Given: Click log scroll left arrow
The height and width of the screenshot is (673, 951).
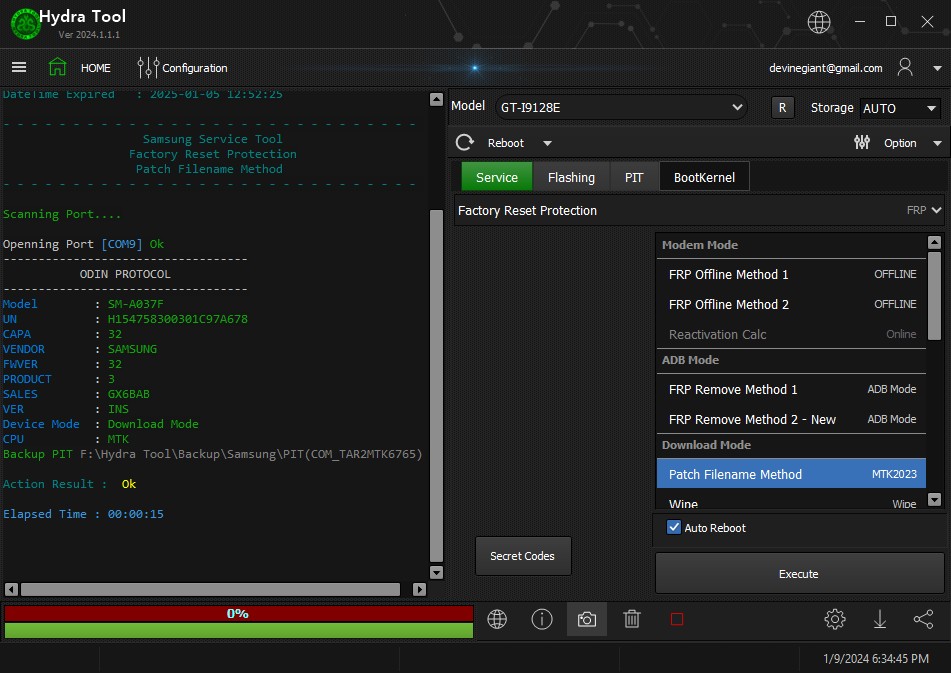Looking at the screenshot, I should click(12, 589).
